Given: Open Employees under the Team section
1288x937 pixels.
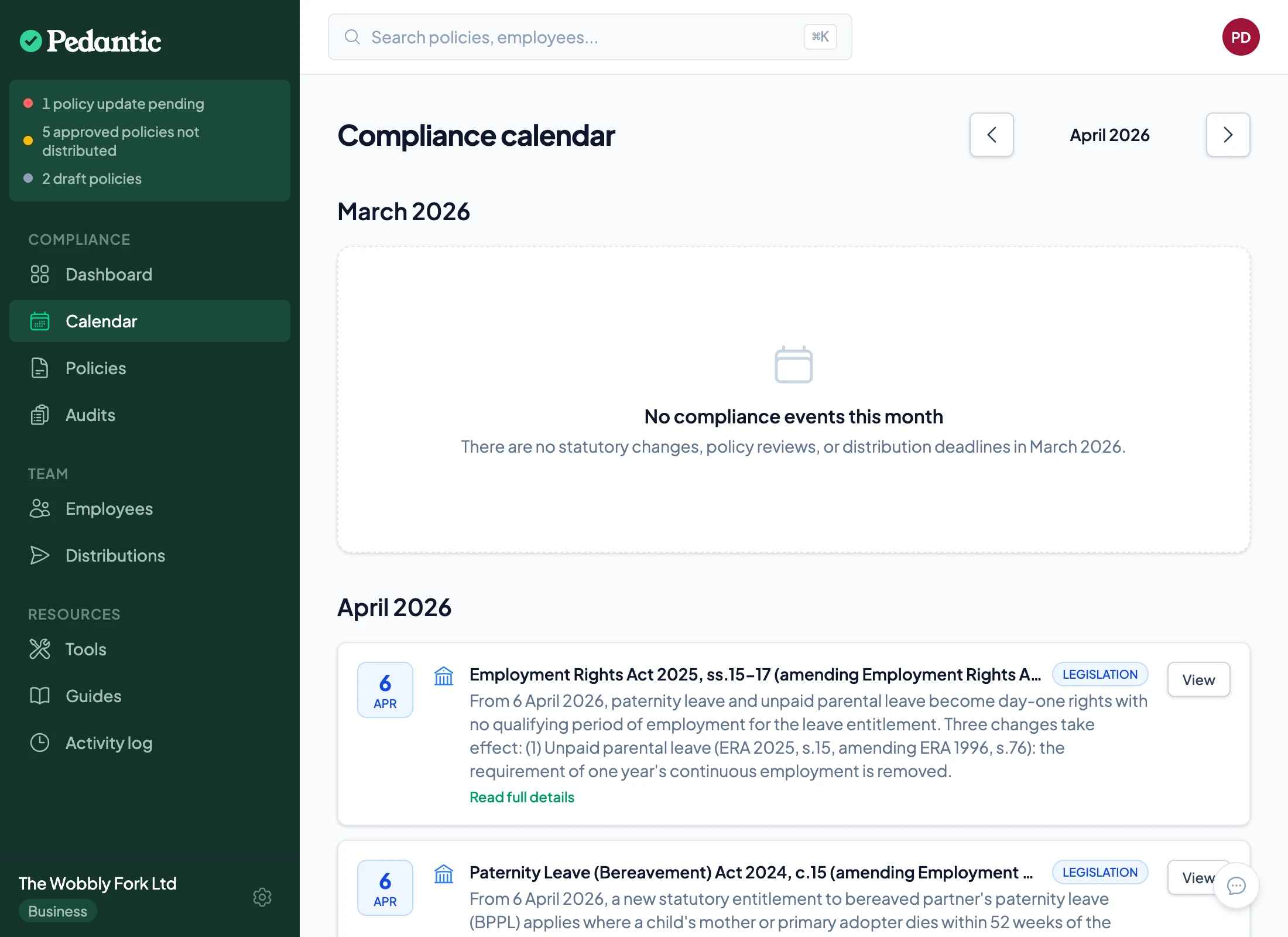Looking at the screenshot, I should pyautogui.click(x=109, y=508).
